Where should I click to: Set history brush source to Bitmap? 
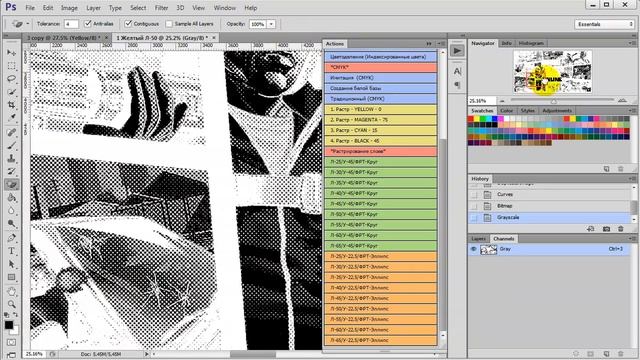click(474, 206)
